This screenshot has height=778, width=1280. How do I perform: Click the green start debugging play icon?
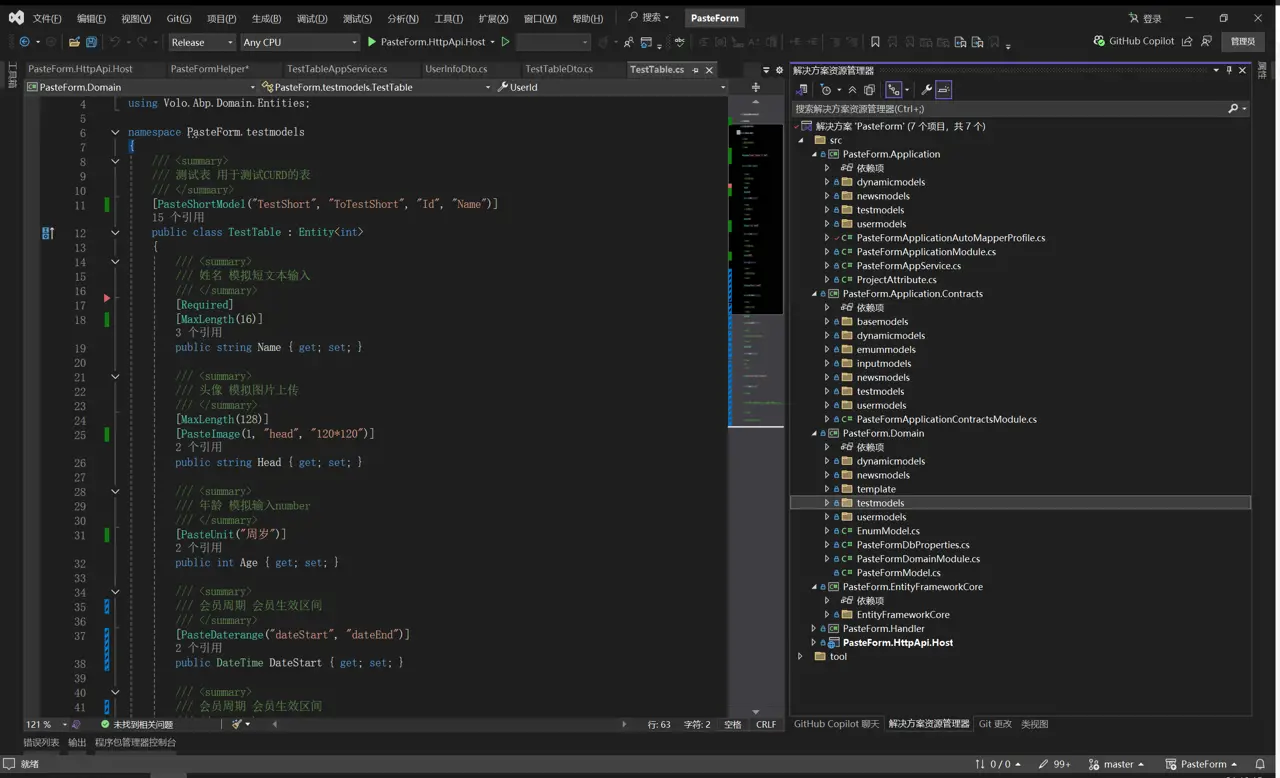pos(372,42)
